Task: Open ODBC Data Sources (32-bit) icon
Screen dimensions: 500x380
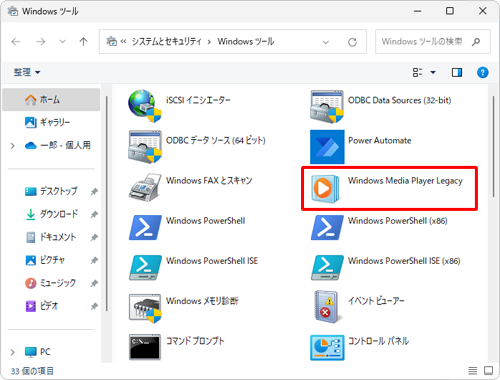Action: click(327, 107)
